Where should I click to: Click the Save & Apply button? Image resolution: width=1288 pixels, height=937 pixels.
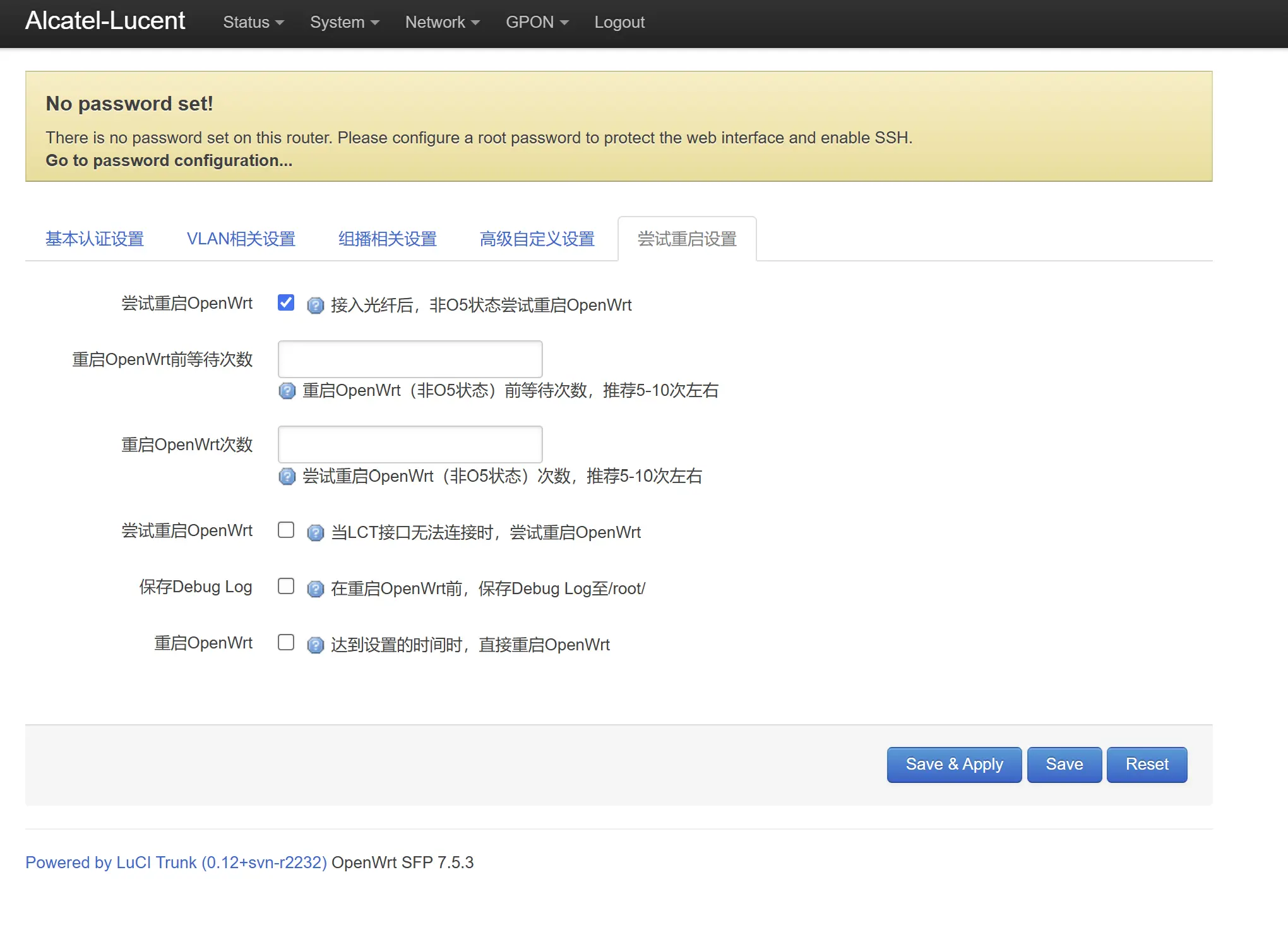coord(954,765)
